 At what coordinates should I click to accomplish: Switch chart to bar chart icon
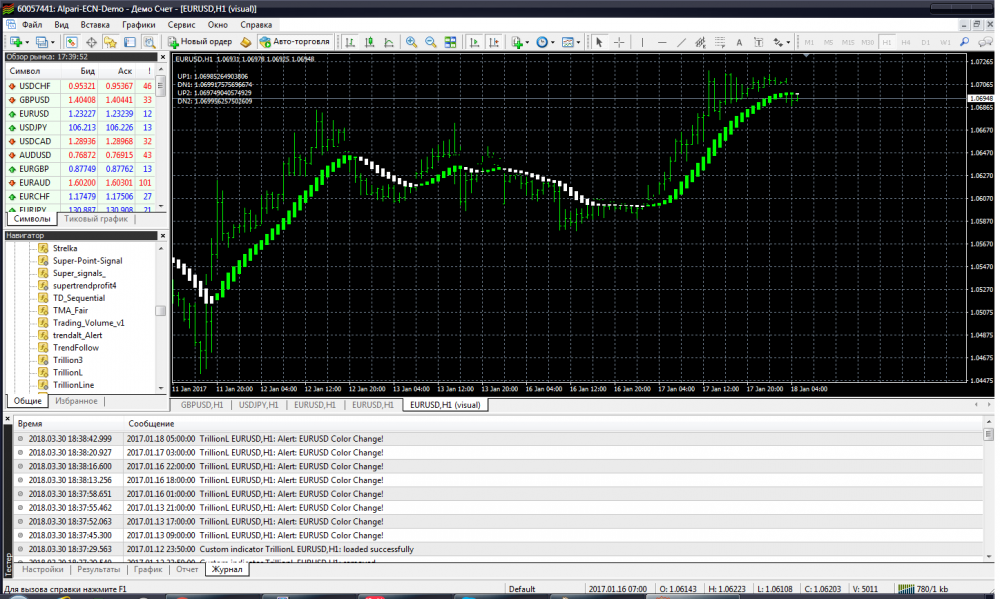(349, 42)
